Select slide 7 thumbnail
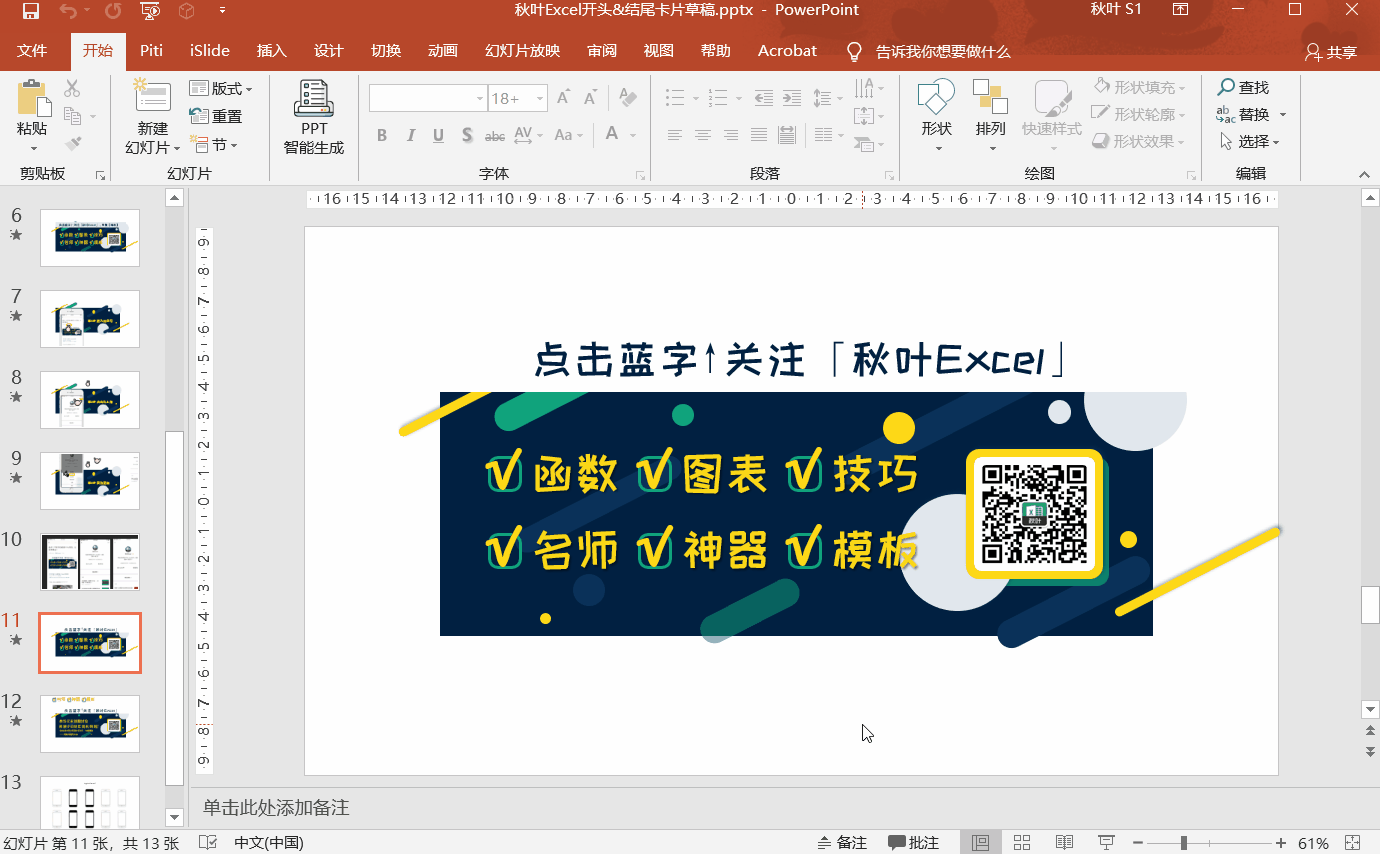1380x854 pixels. [x=90, y=319]
